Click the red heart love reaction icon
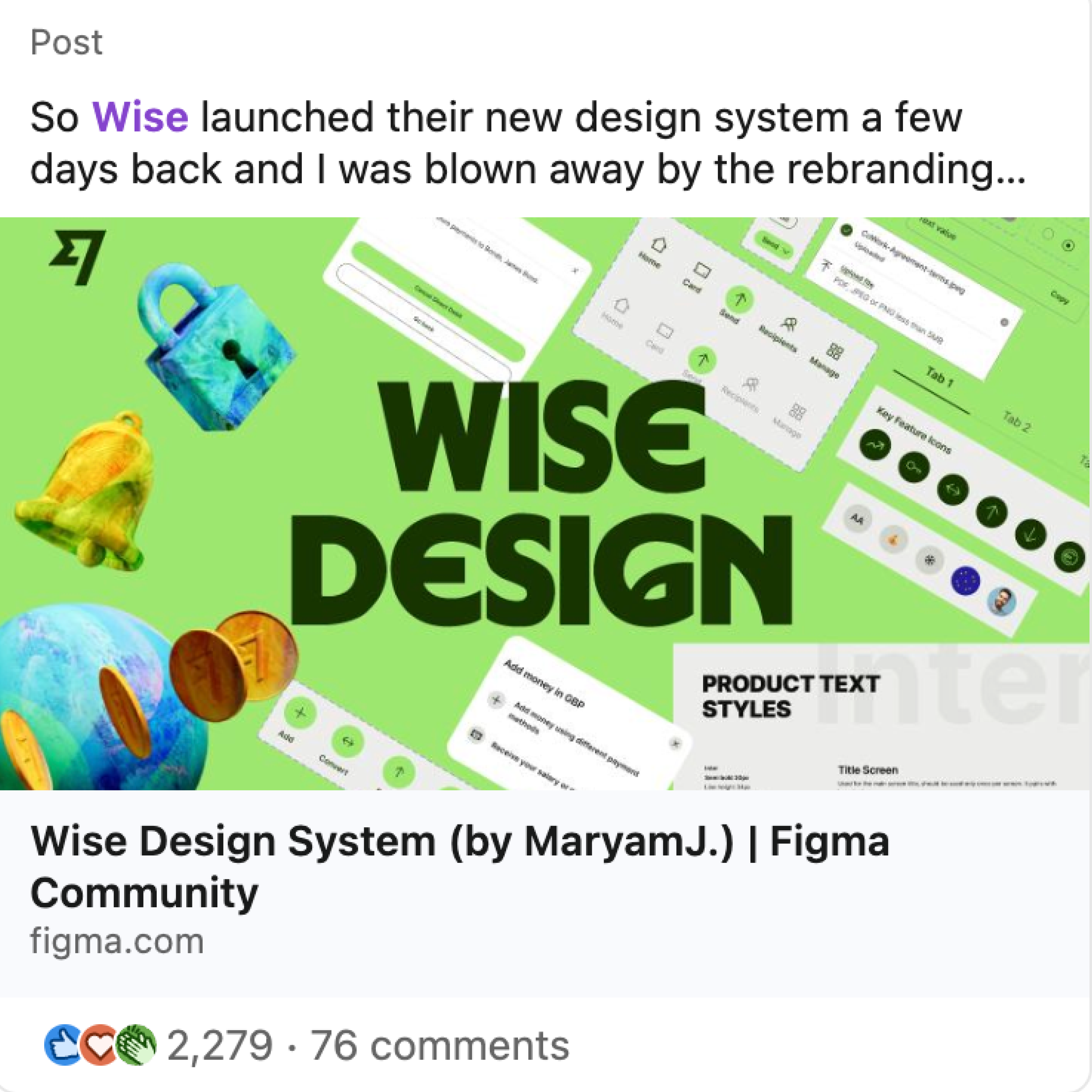The width and height of the screenshot is (1092, 1092). click(100, 1045)
